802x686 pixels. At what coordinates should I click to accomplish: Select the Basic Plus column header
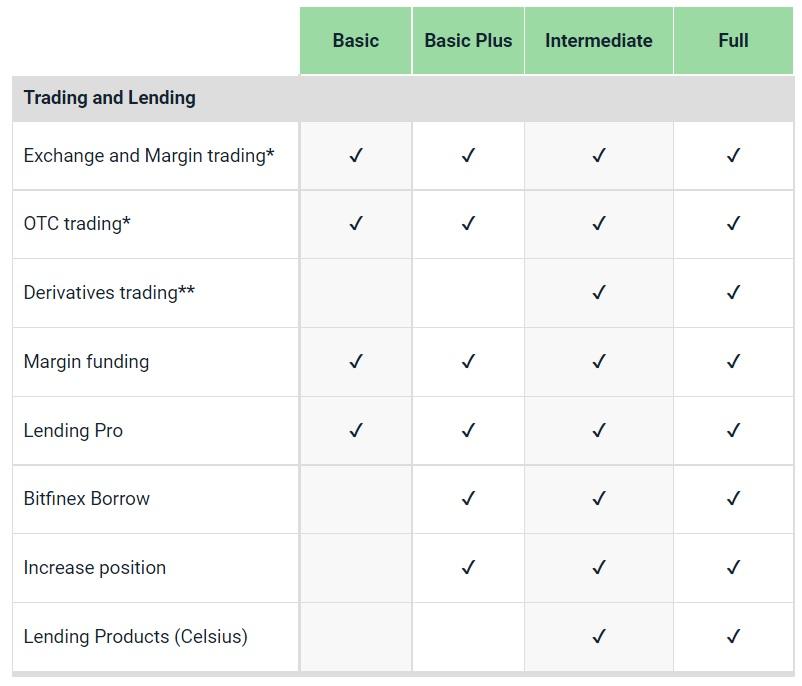tap(468, 40)
